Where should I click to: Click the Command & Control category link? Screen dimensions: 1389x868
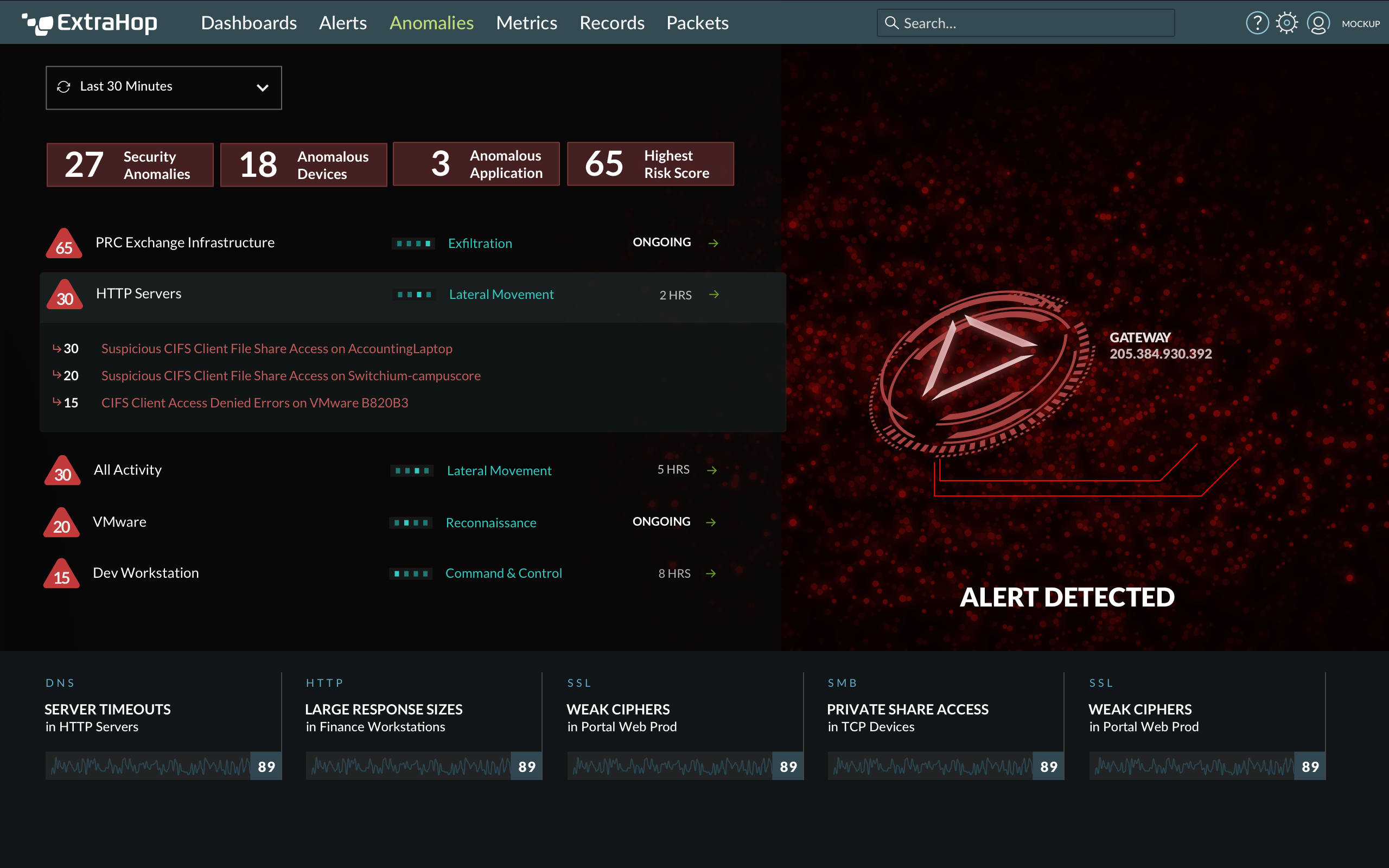click(504, 573)
